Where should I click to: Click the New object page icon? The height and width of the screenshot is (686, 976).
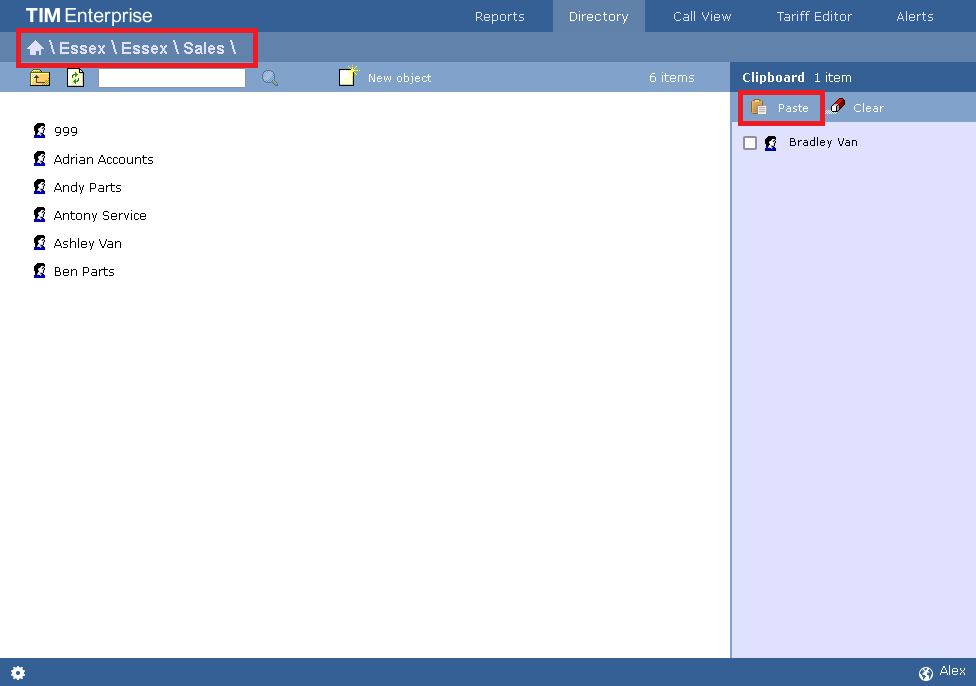[348, 77]
